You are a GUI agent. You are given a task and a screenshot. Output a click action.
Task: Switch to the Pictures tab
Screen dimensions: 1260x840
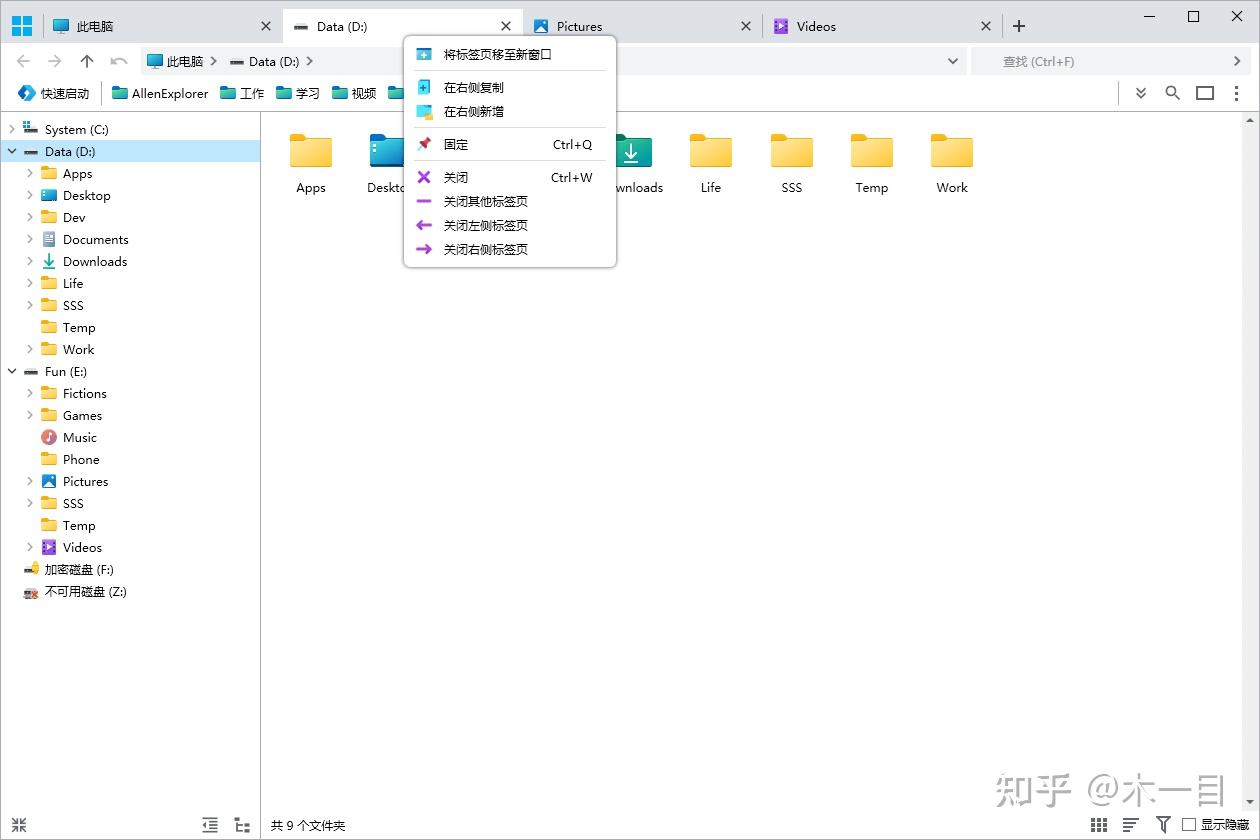578,26
